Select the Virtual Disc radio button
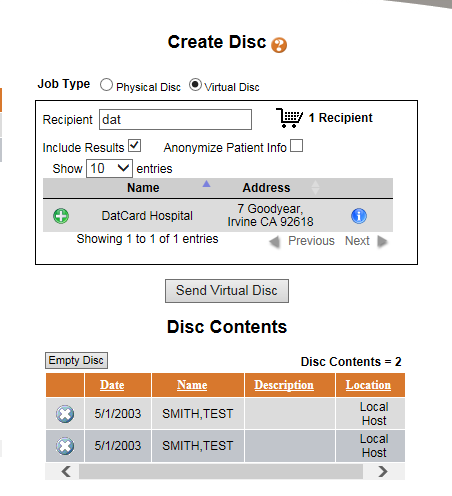Screen dimensions: 452x496 pyautogui.click(x=195, y=85)
